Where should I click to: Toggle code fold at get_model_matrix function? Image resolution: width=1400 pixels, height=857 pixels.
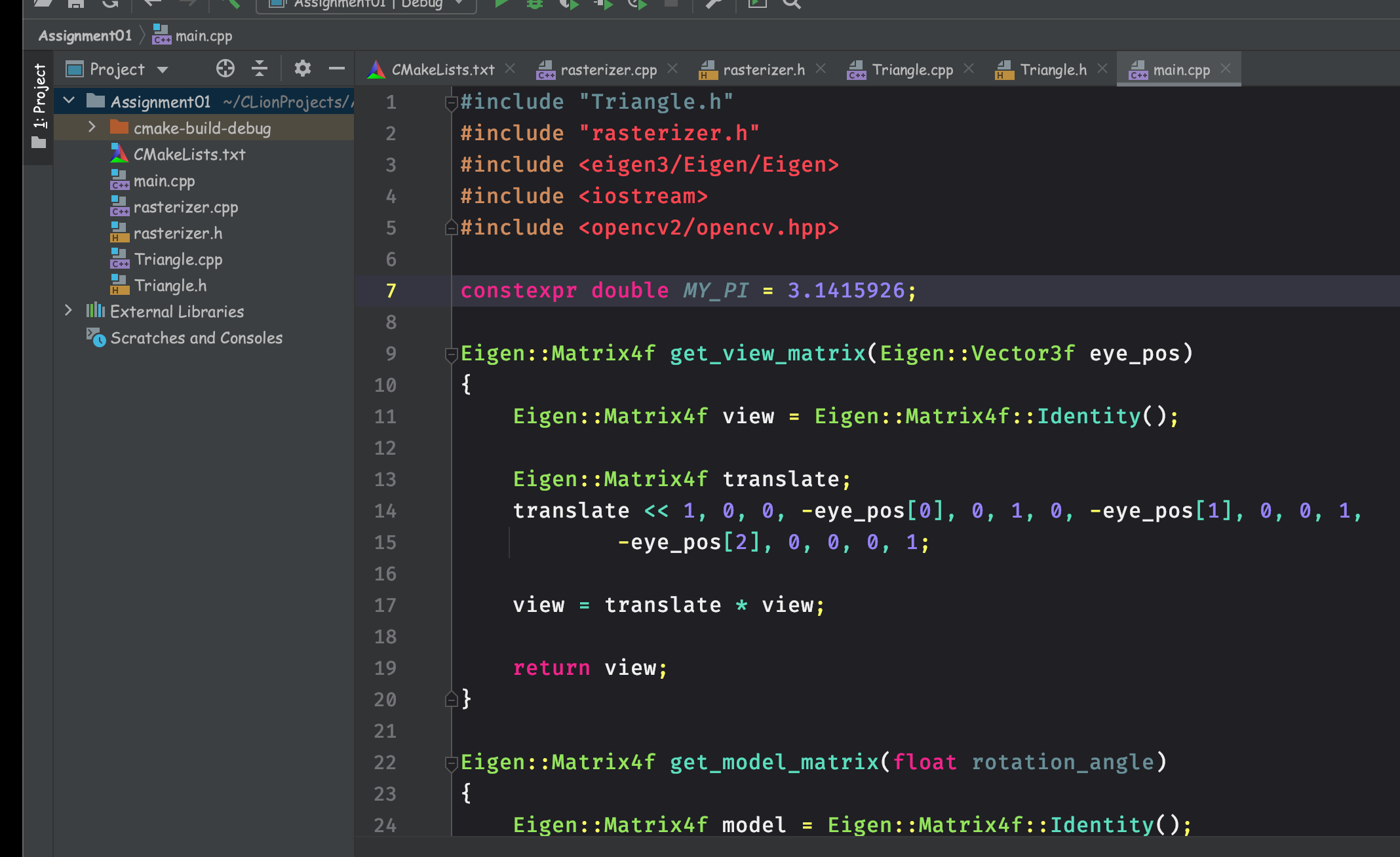(x=451, y=763)
